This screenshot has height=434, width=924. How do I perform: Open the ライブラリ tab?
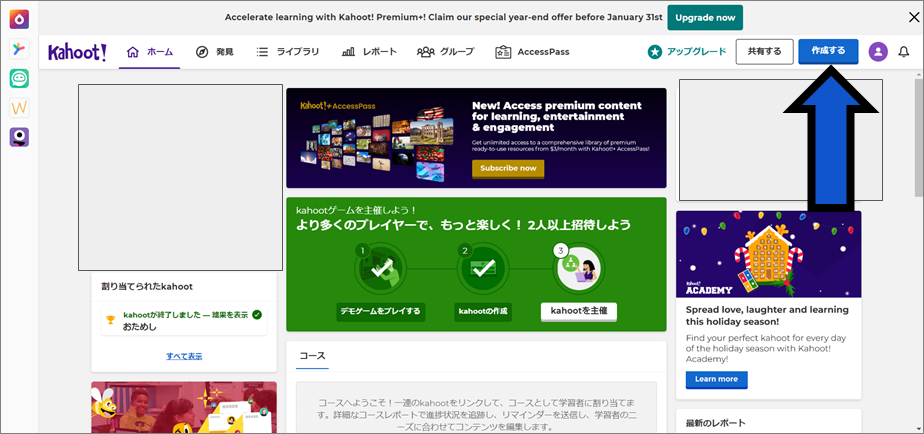click(x=288, y=52)
